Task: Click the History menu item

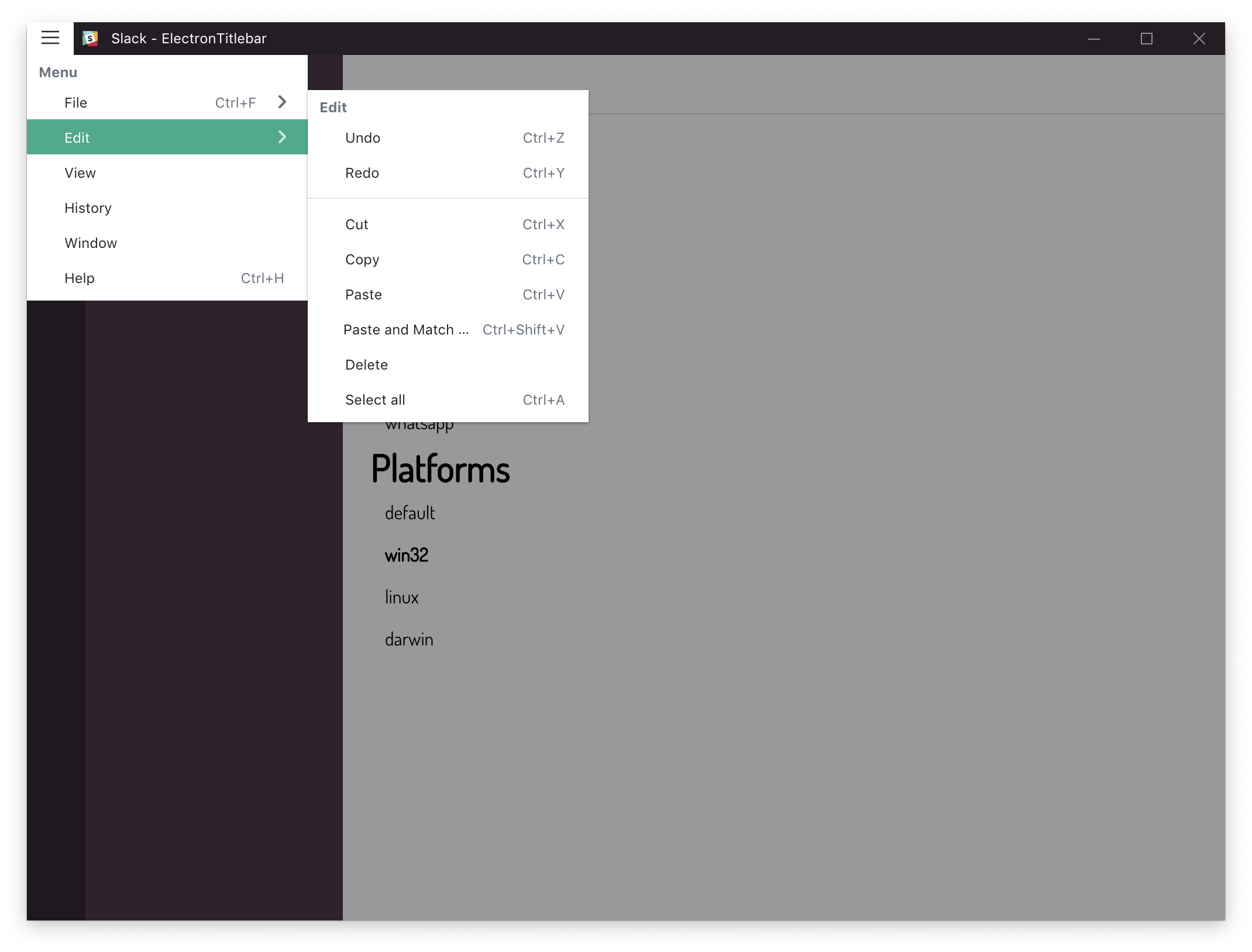Action: [88, 207]
